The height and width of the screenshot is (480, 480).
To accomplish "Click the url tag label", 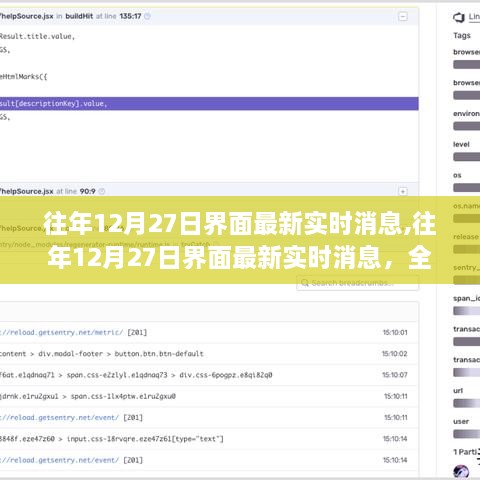I will point(458,390).
